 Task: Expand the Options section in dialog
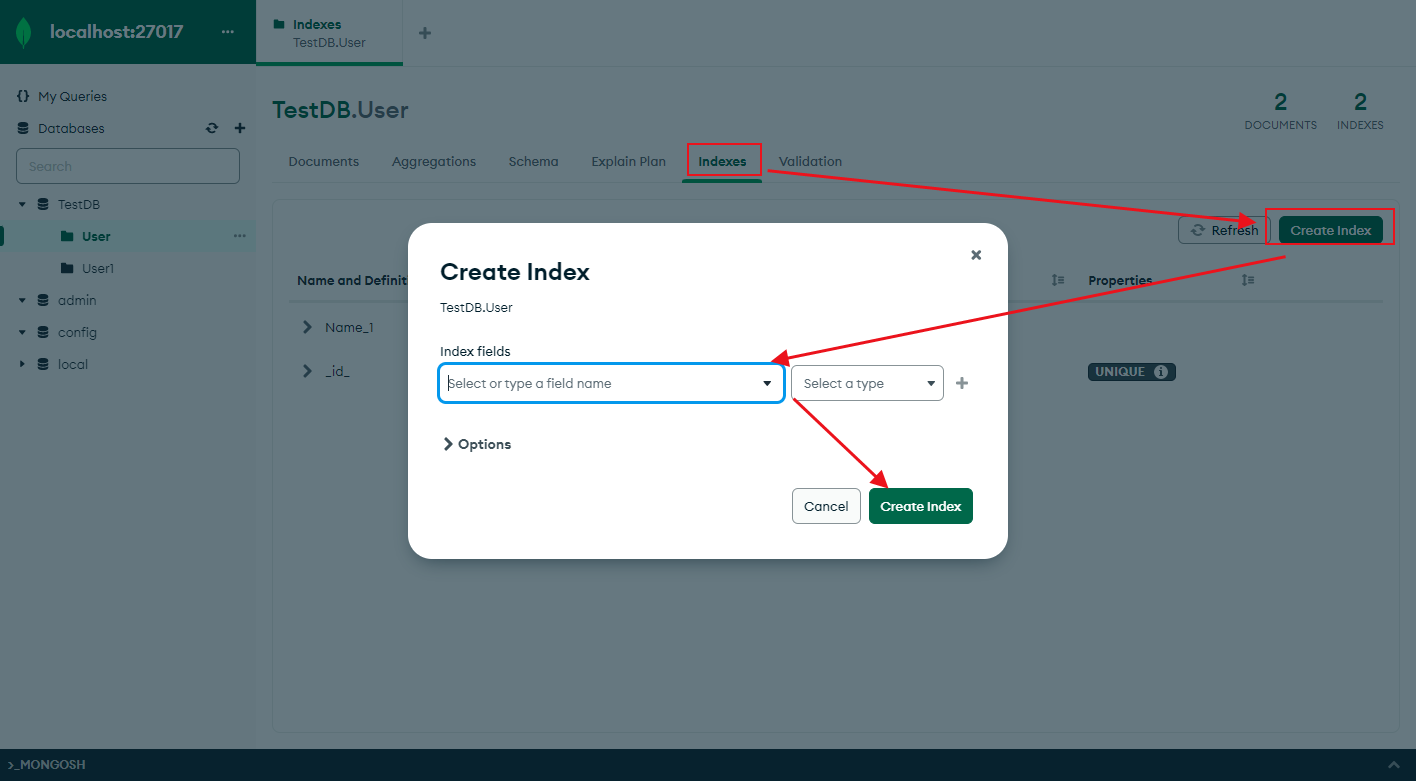click(476, 444)
